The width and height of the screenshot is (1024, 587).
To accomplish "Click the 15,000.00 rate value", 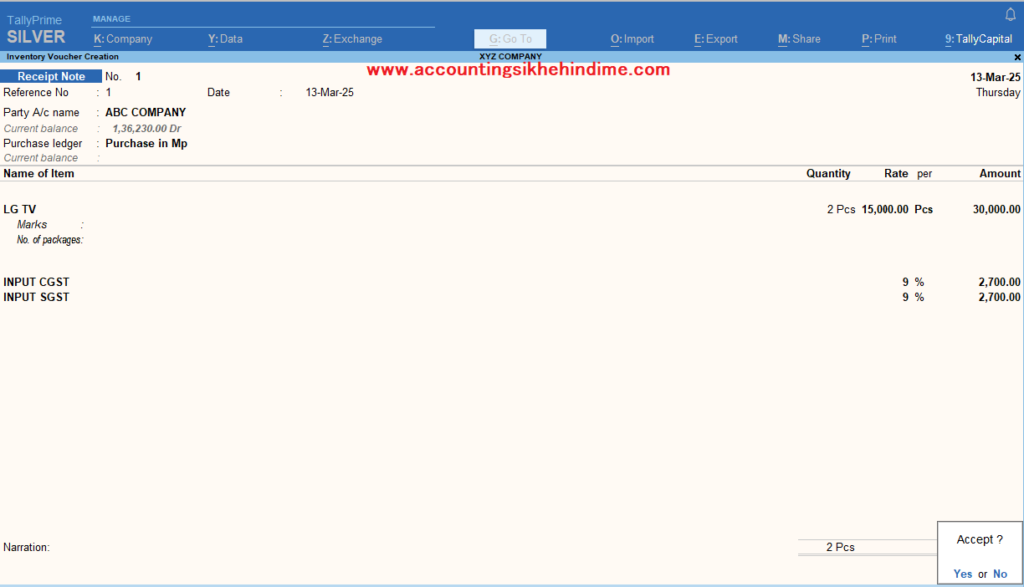I will [885, 210].
